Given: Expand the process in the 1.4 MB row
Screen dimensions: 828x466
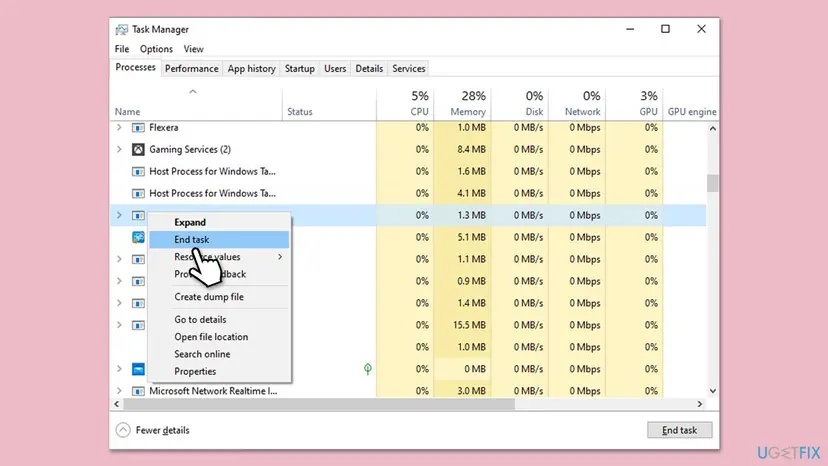Looking at the screenshot, I should (x=119, y=303).
